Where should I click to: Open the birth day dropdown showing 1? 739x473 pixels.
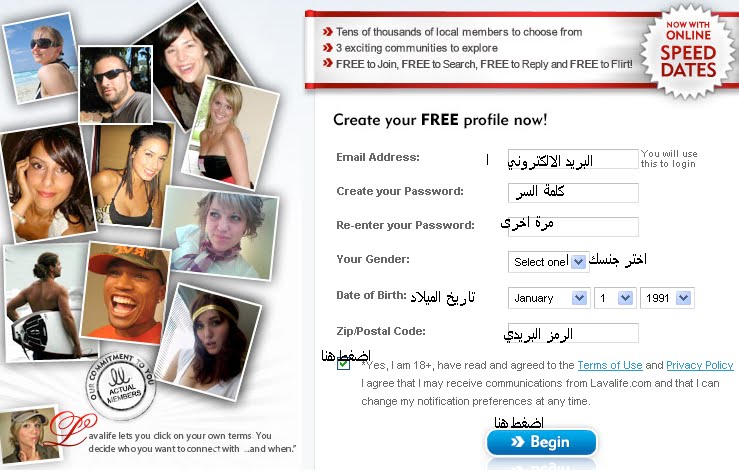click(x=615, y=298)
